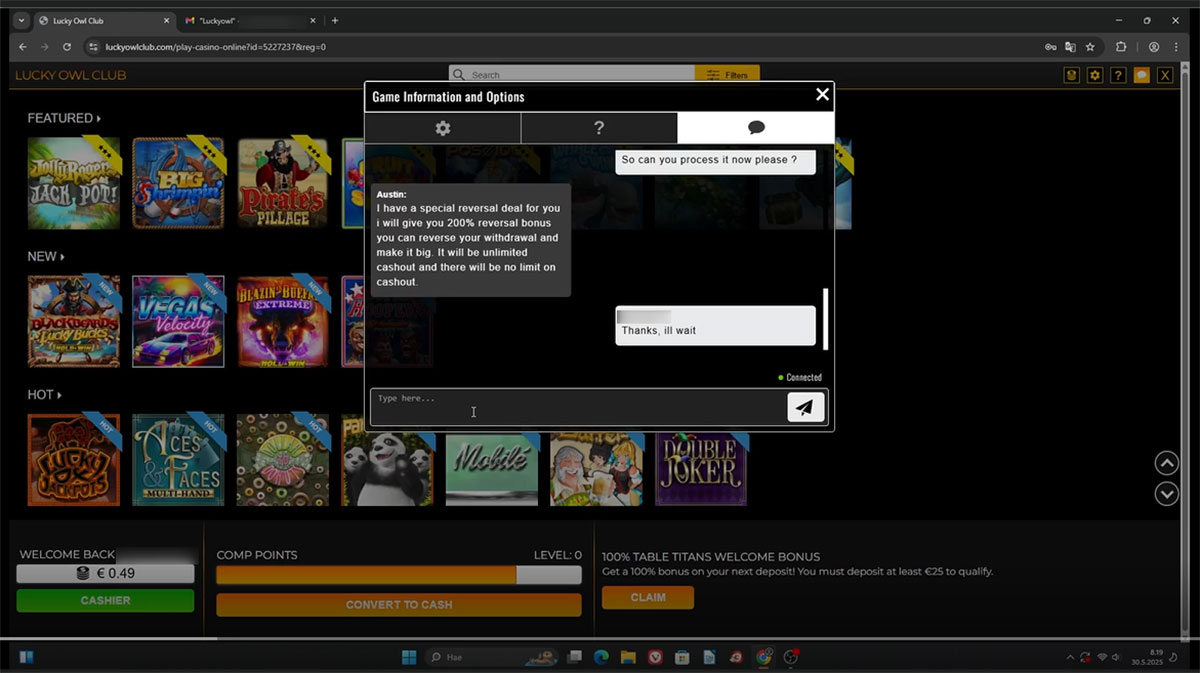Open the lobby help question mark icon
This screenshot has height=673, width=1200.
click(x=1118, y=75)
